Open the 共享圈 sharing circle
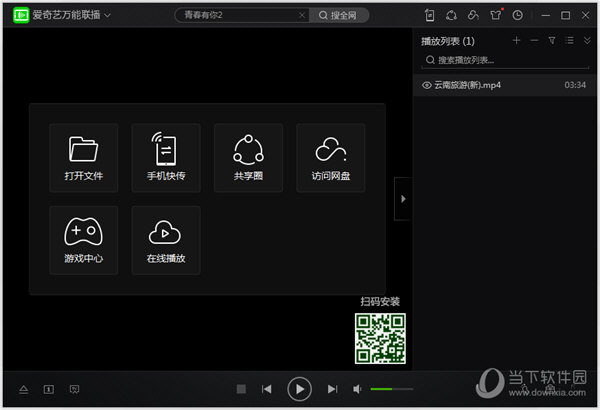 point(248,157)
